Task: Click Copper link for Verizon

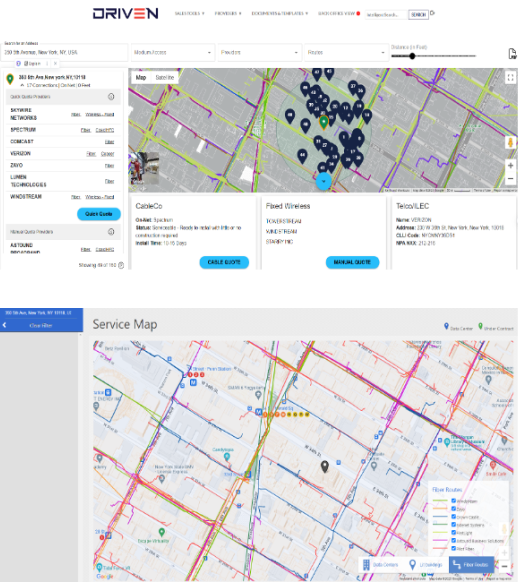Action: (108, 154)
